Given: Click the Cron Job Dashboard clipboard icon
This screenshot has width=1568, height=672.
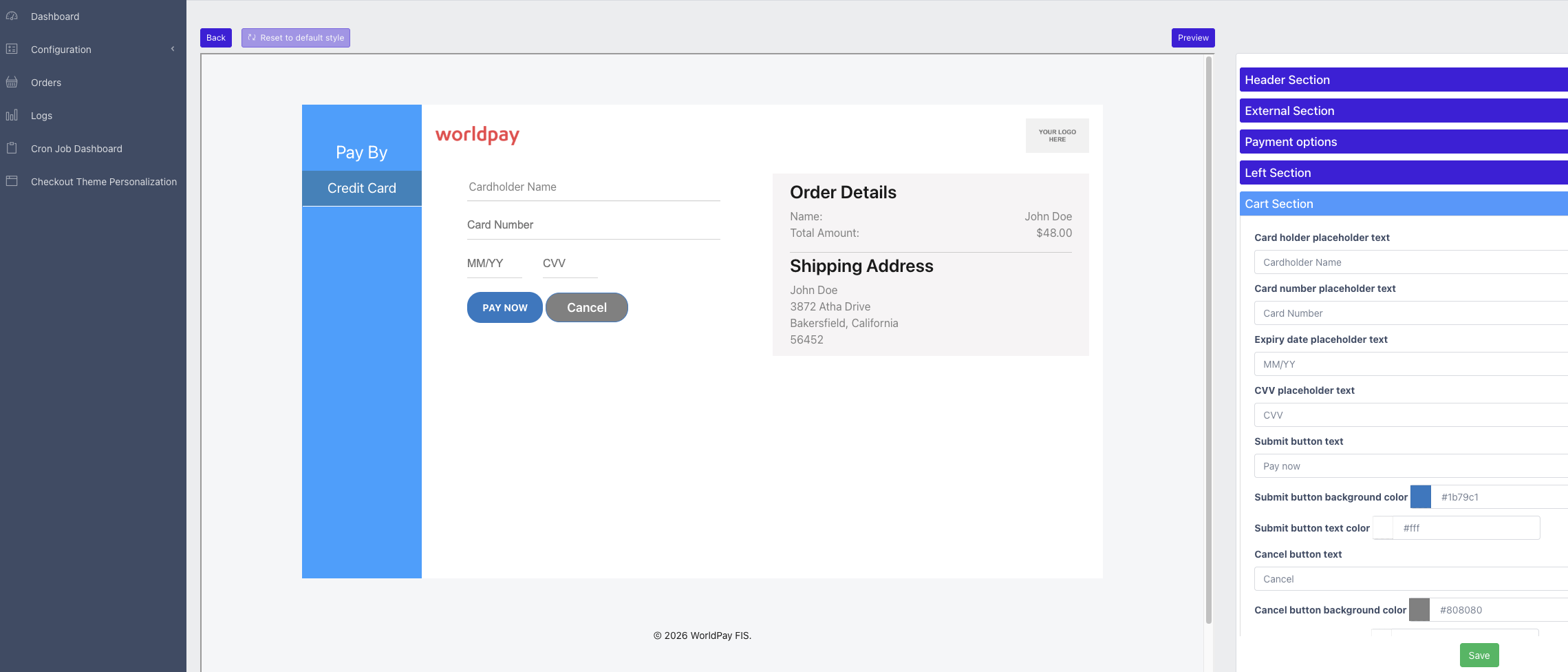Looking at the screenshot, I should pyautogui.click(x=12, y=148).
